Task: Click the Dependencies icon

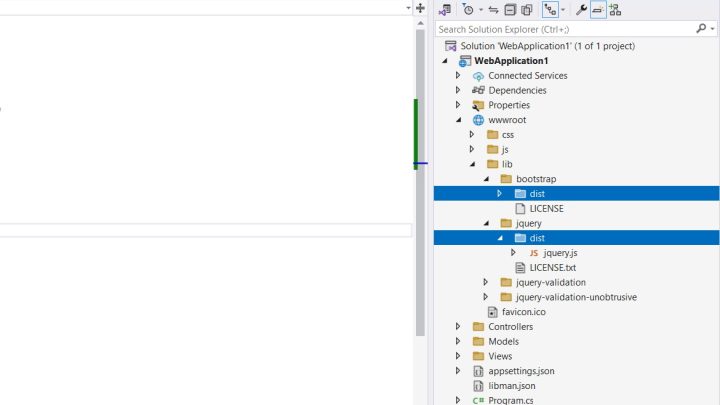Action: tap(478, 90)
